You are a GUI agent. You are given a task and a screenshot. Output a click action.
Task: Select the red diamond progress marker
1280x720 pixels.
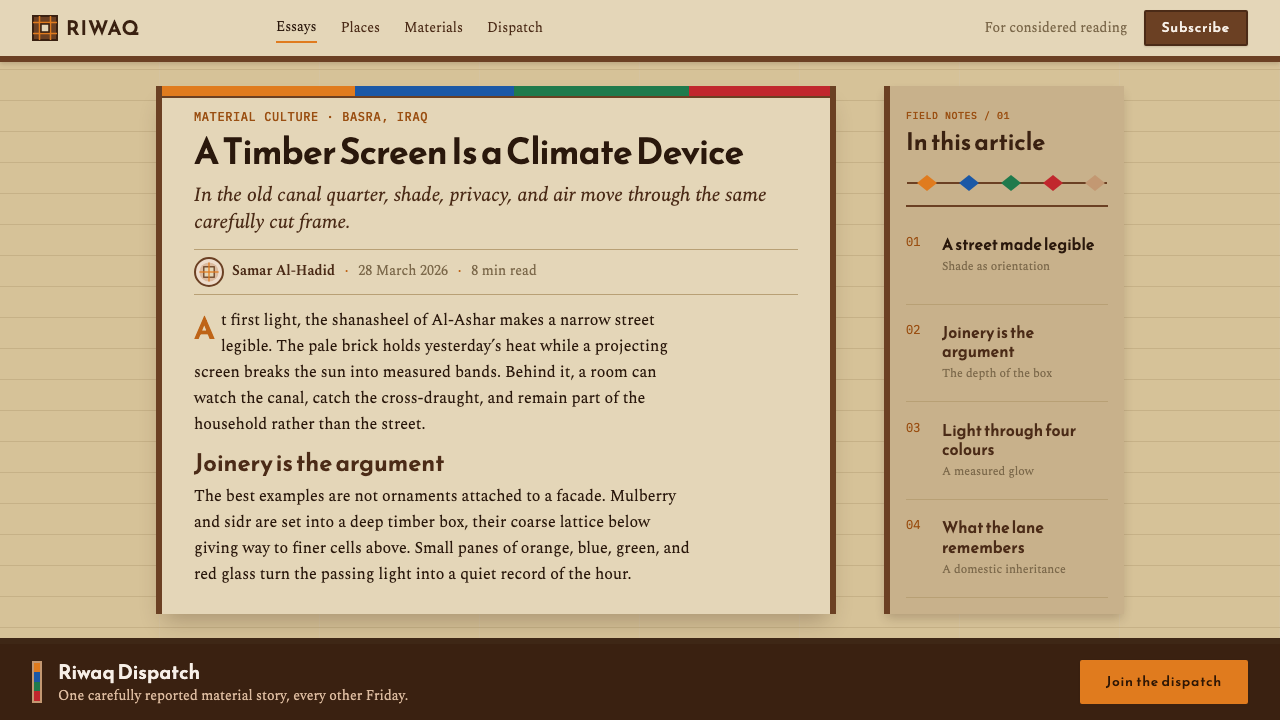click(1053, 183)
